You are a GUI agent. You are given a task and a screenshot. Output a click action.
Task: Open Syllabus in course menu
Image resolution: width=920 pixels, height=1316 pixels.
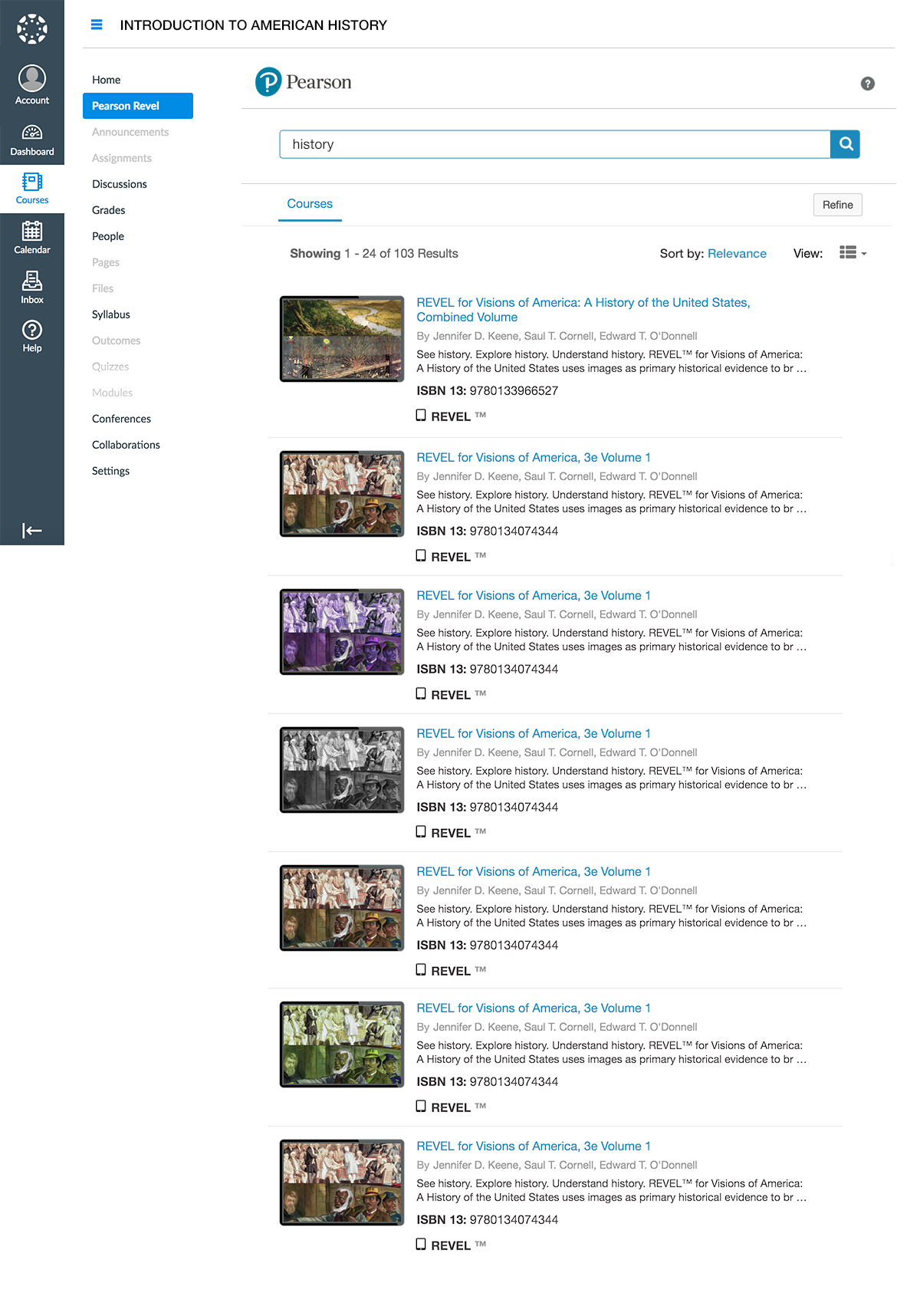(x=111, y=314)
